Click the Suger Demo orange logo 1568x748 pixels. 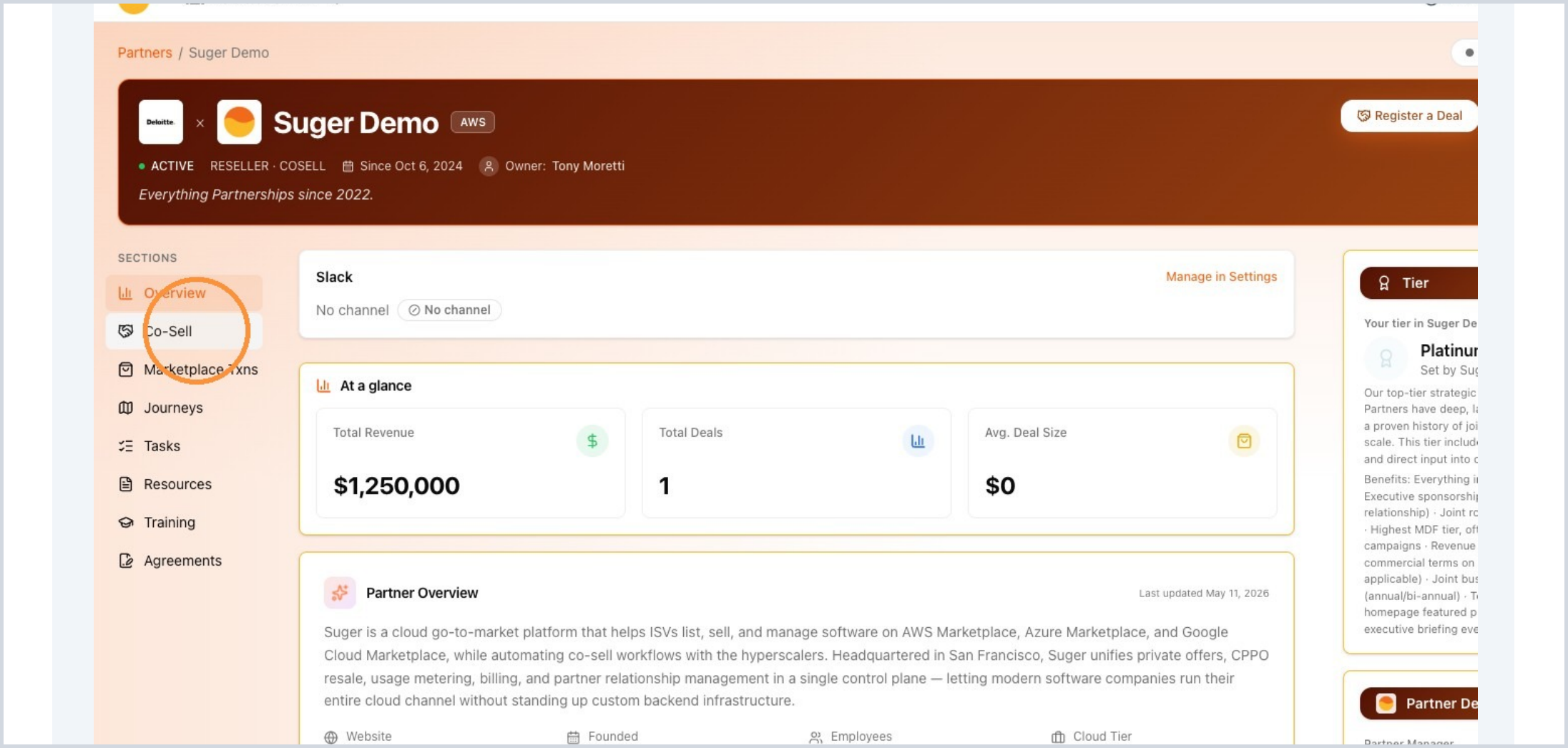[x=239, y=122]
